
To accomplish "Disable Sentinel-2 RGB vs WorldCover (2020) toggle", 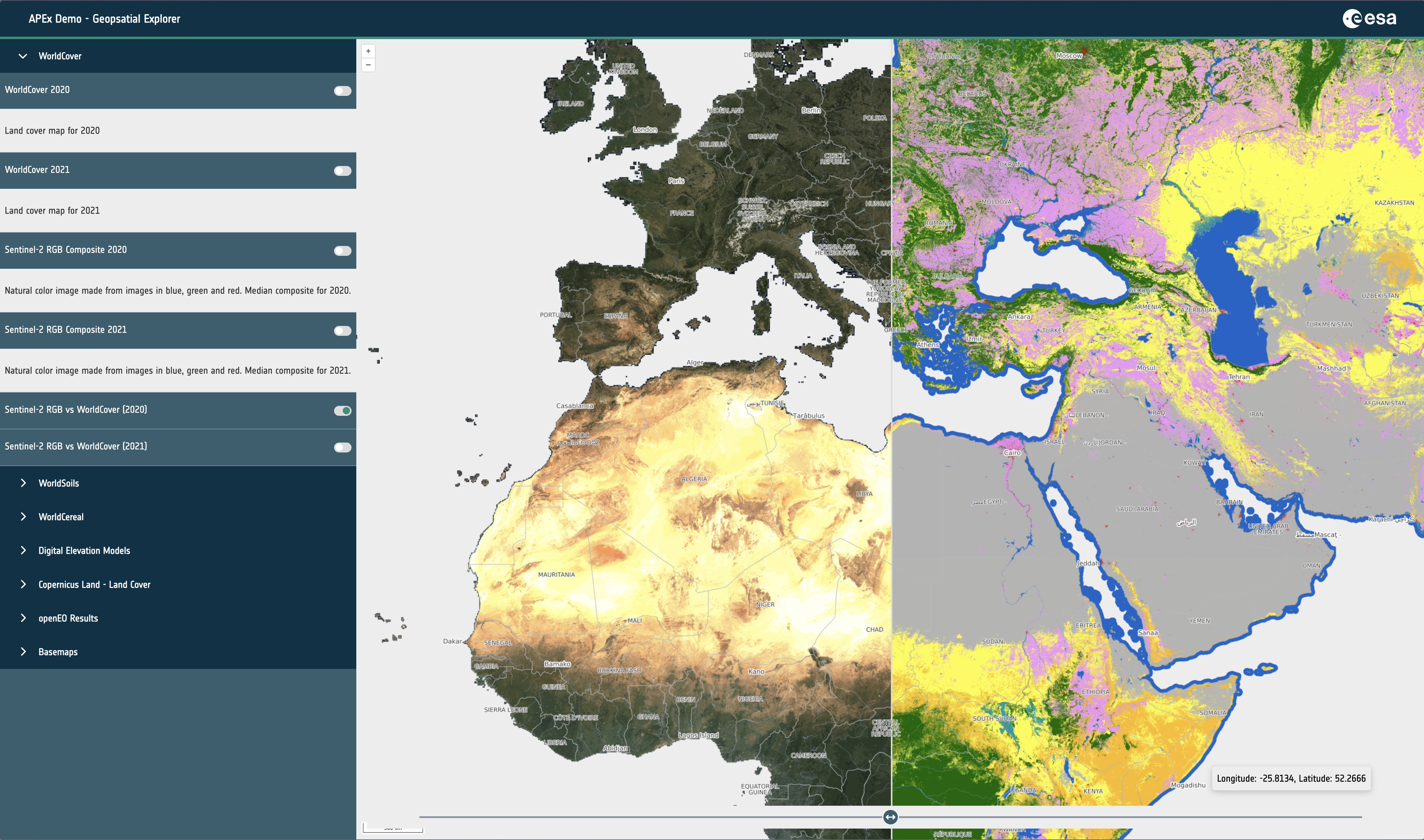I will [342, 410].
